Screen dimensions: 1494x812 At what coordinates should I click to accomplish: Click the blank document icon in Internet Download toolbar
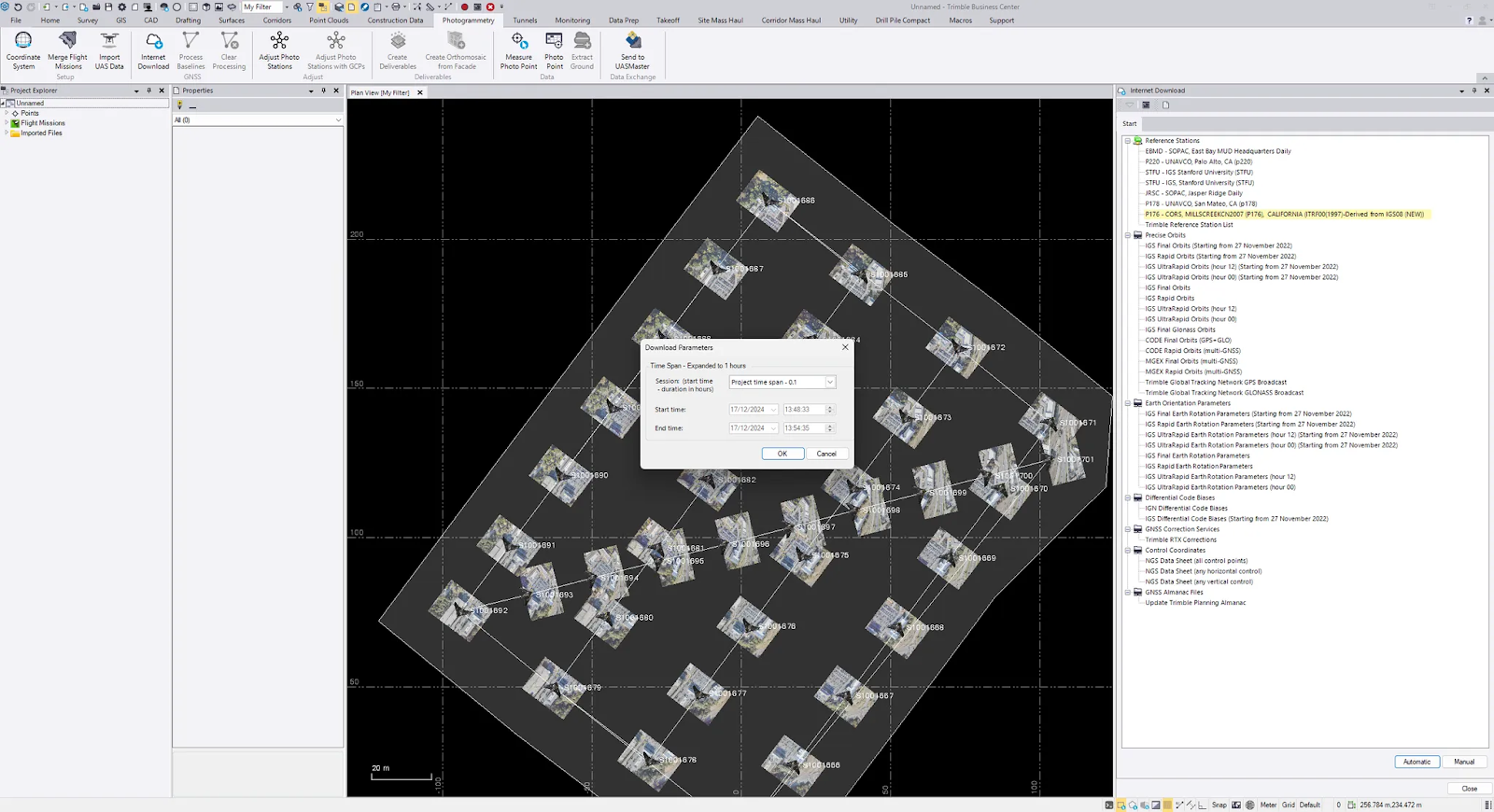coord(1165,105)
